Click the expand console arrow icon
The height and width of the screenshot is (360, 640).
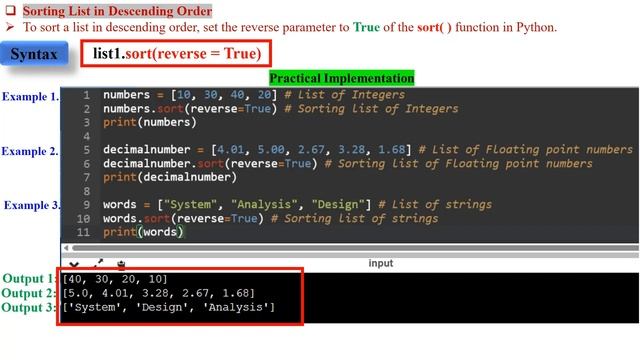[x=98, y=264]
